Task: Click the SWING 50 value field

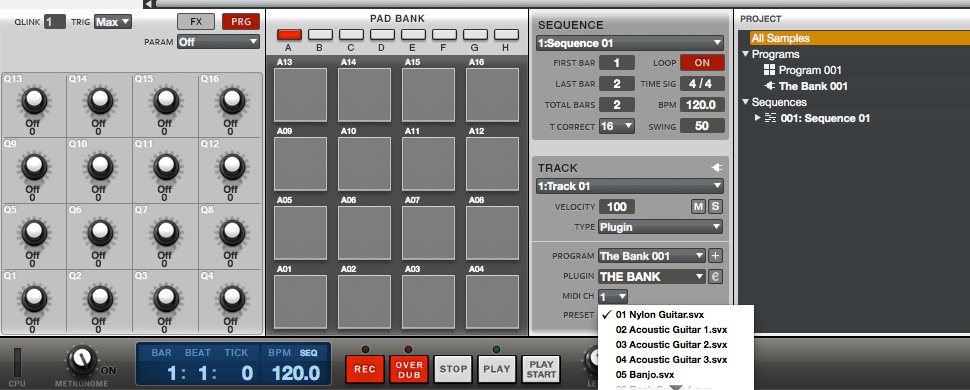Action: [702, 126]
